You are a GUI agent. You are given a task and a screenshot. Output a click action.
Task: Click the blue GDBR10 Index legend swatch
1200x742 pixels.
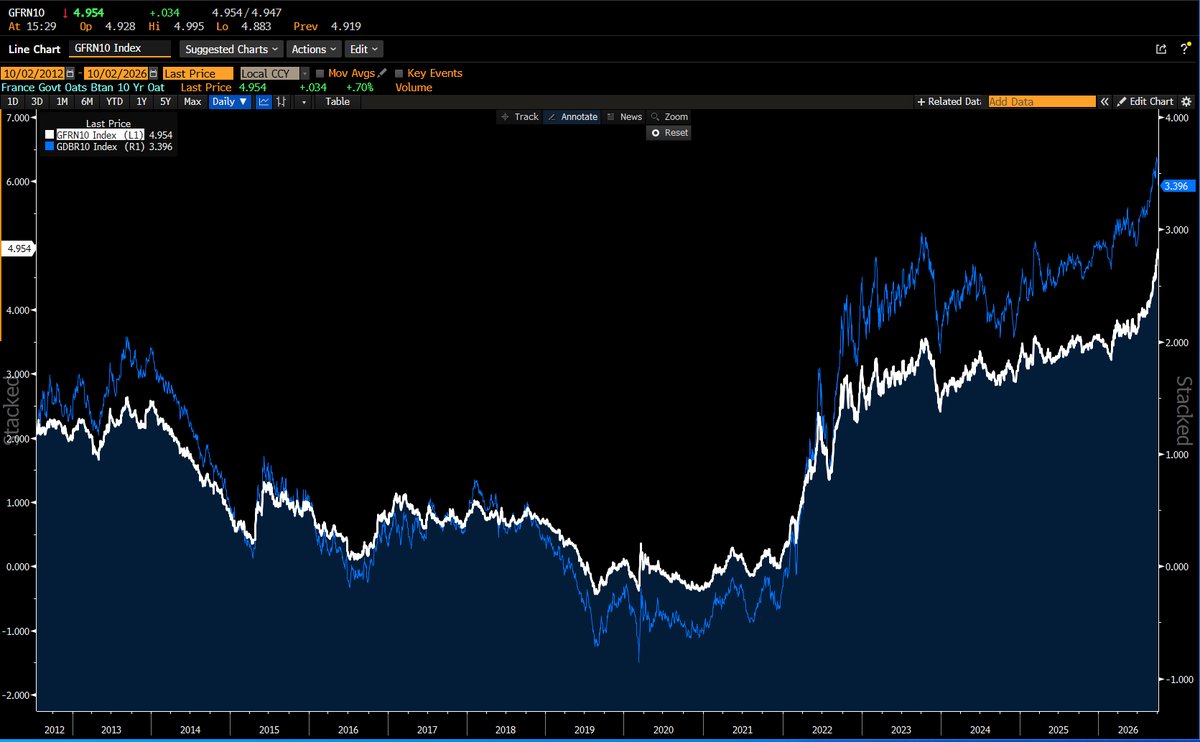click(x=50, y=147)
